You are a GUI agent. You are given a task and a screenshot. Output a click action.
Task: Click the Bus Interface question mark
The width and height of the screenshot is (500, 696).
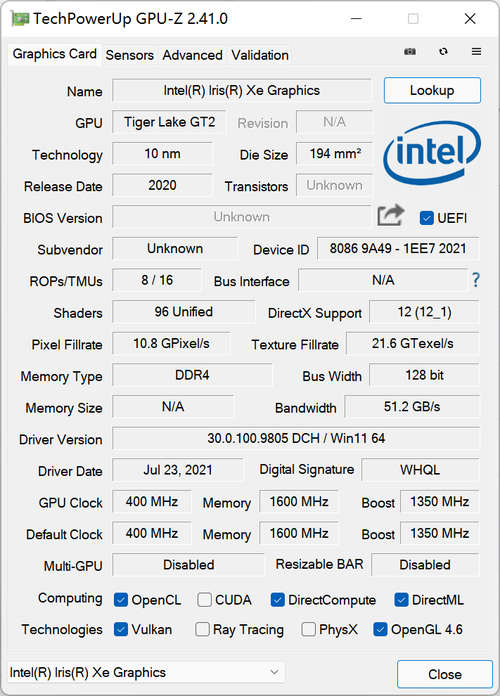point(476,280)
